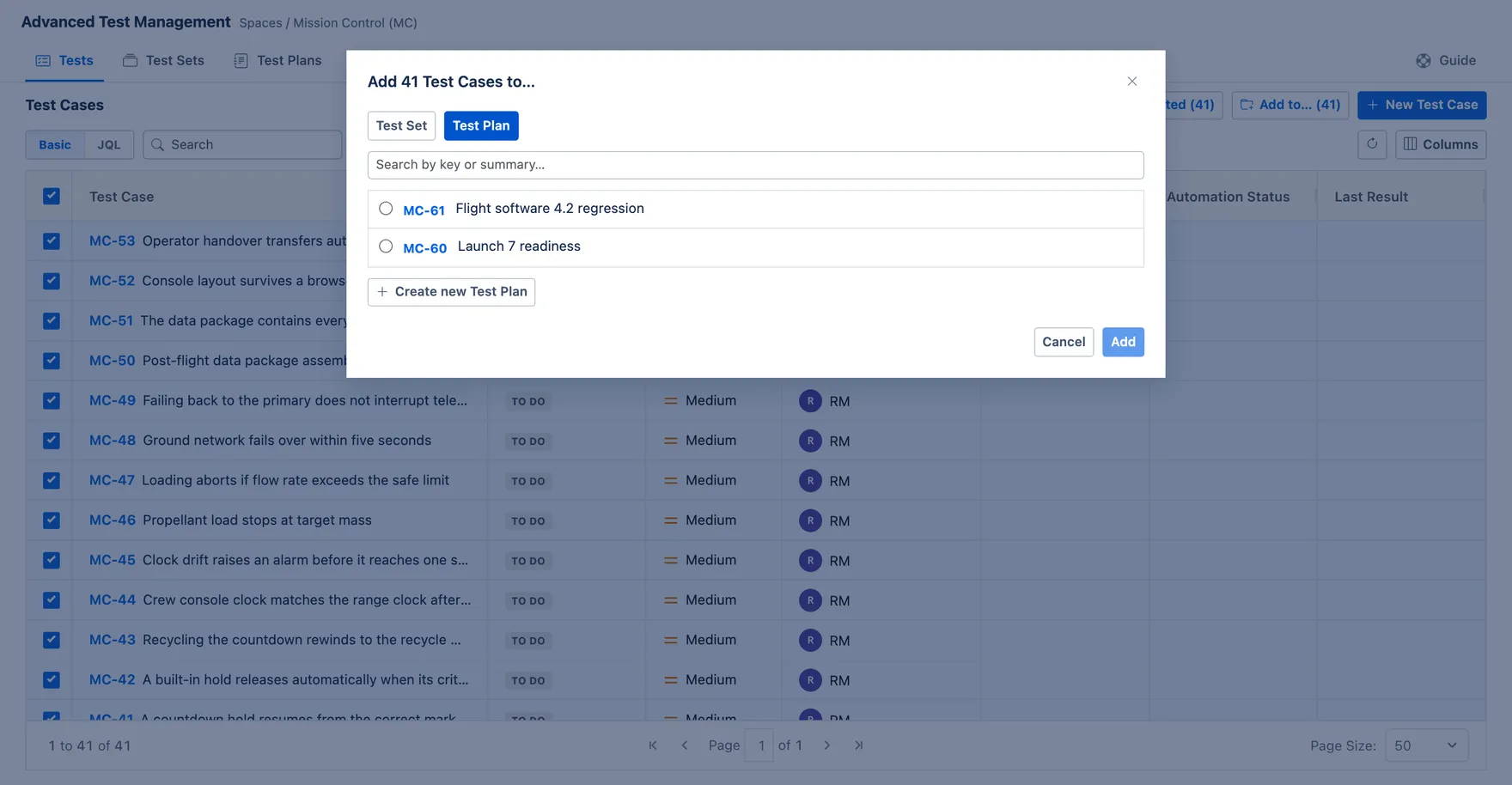
Task: Click the Medium priority icon in MC-45 row
Action: tap(671, 560)
